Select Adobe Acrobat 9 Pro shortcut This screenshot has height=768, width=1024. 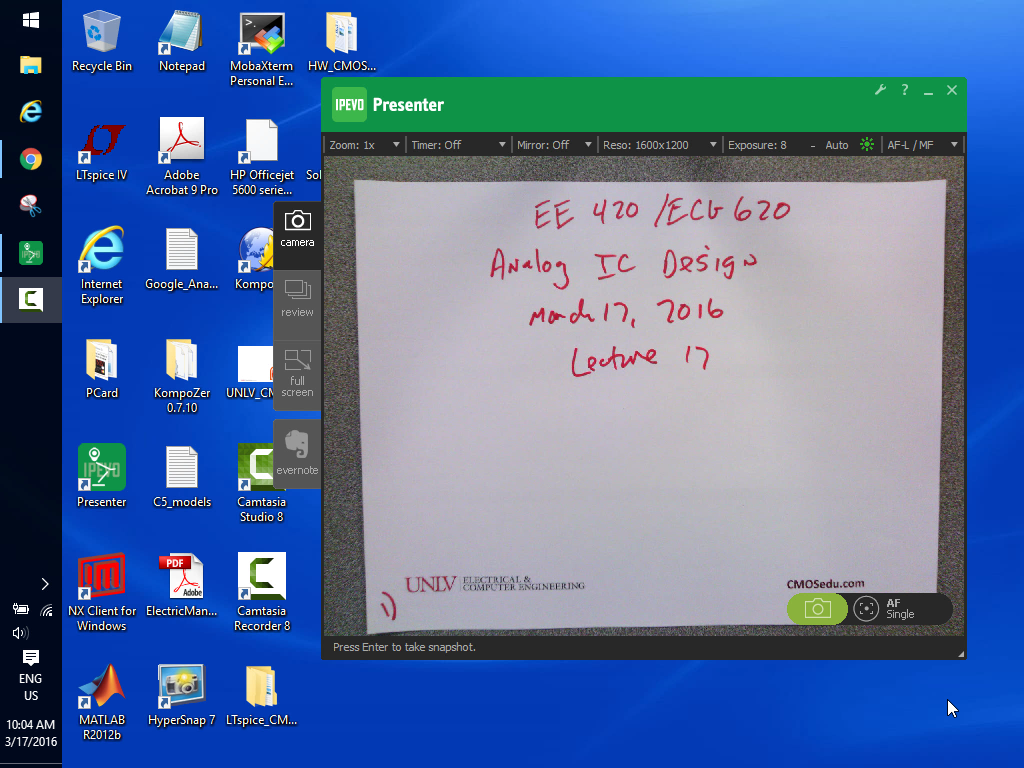click(182, 157)
